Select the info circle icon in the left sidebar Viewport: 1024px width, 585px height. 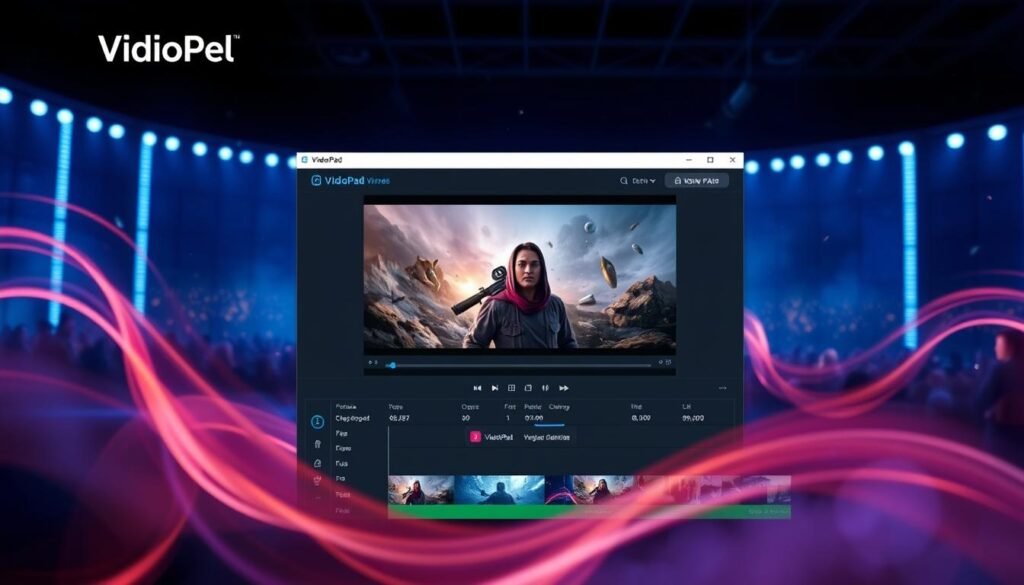click(x=318, y=421)
